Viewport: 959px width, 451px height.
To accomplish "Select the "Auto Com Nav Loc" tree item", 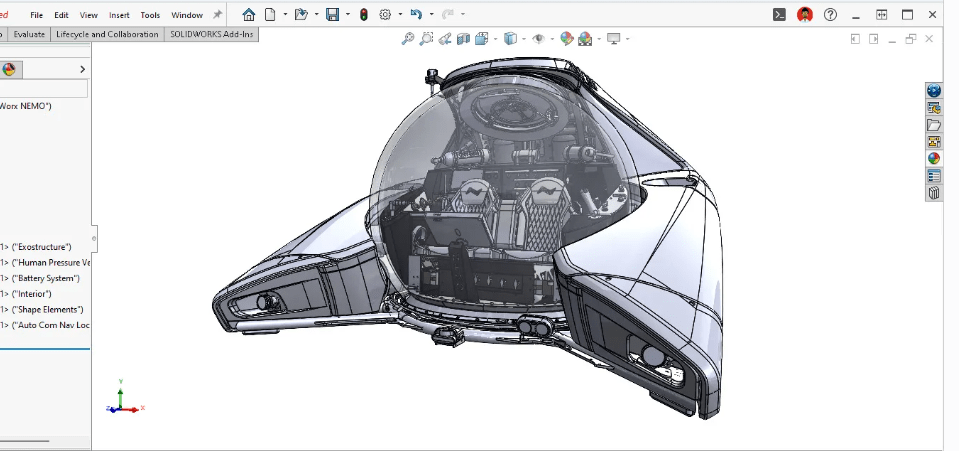I will (45, 325).
